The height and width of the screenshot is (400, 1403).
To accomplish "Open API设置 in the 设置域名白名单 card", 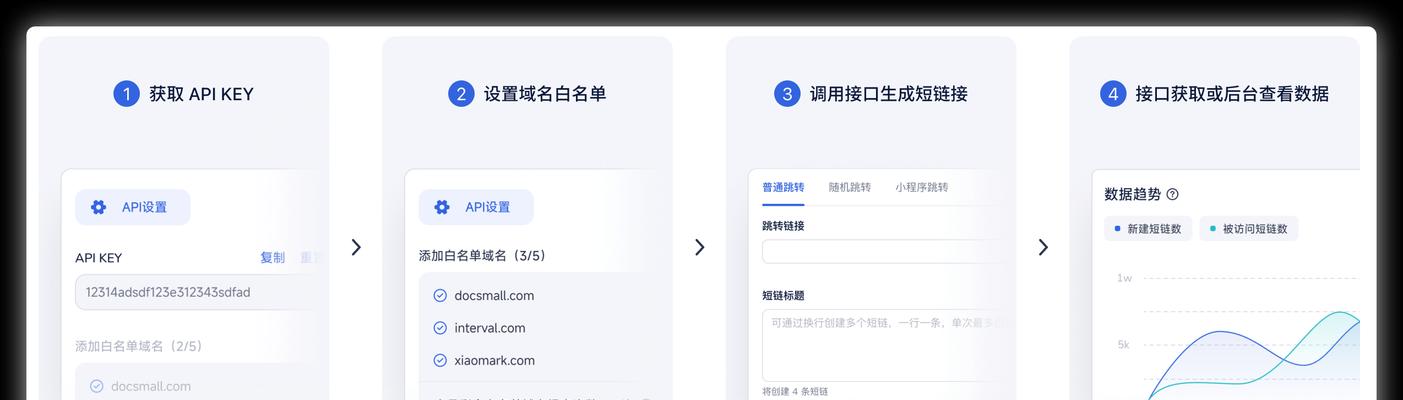I will (476, 207).
